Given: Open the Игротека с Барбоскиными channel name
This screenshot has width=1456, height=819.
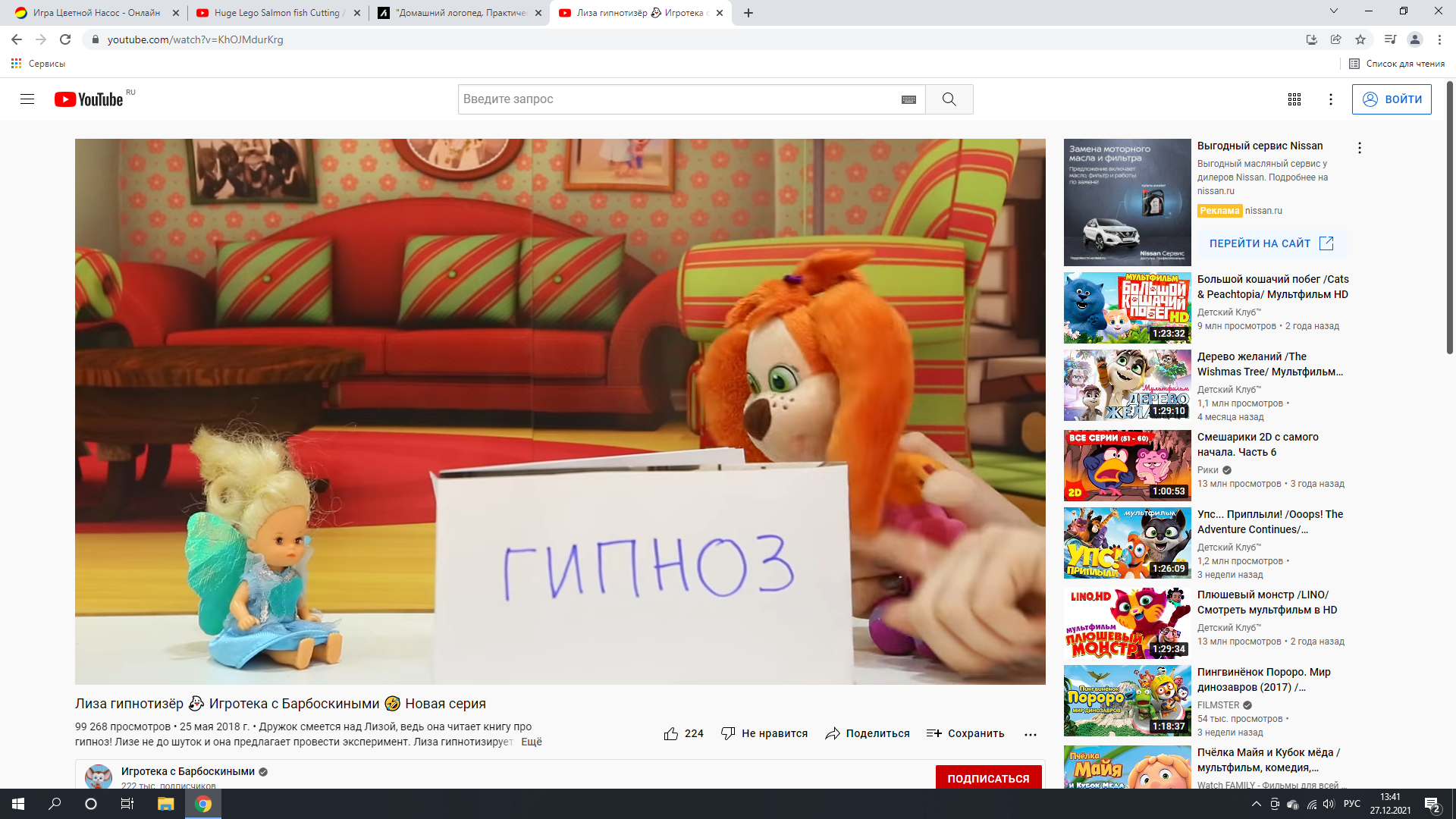Looking at the screenshot, I should 188,771.
